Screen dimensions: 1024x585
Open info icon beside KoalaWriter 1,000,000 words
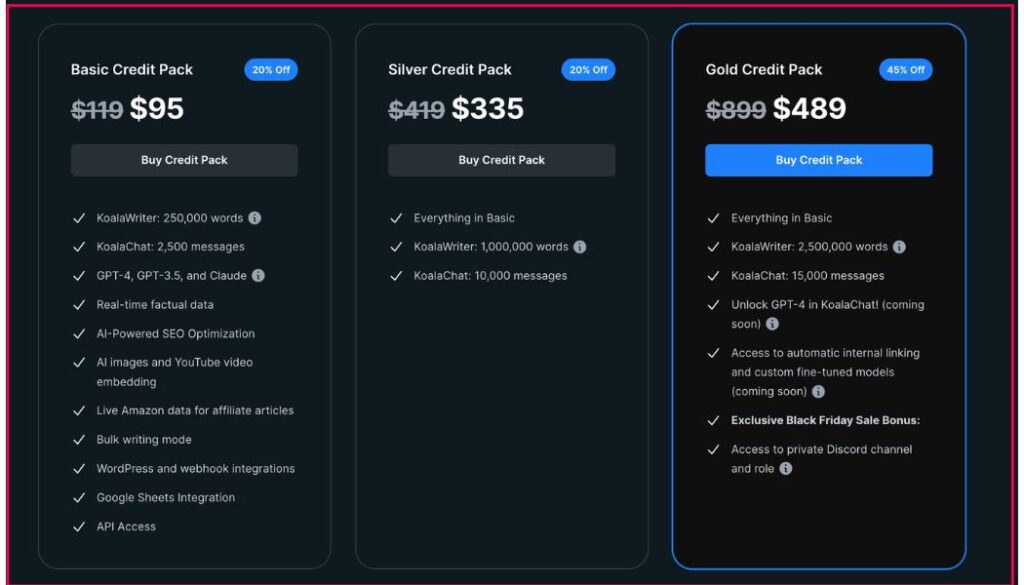click(580, 247)
